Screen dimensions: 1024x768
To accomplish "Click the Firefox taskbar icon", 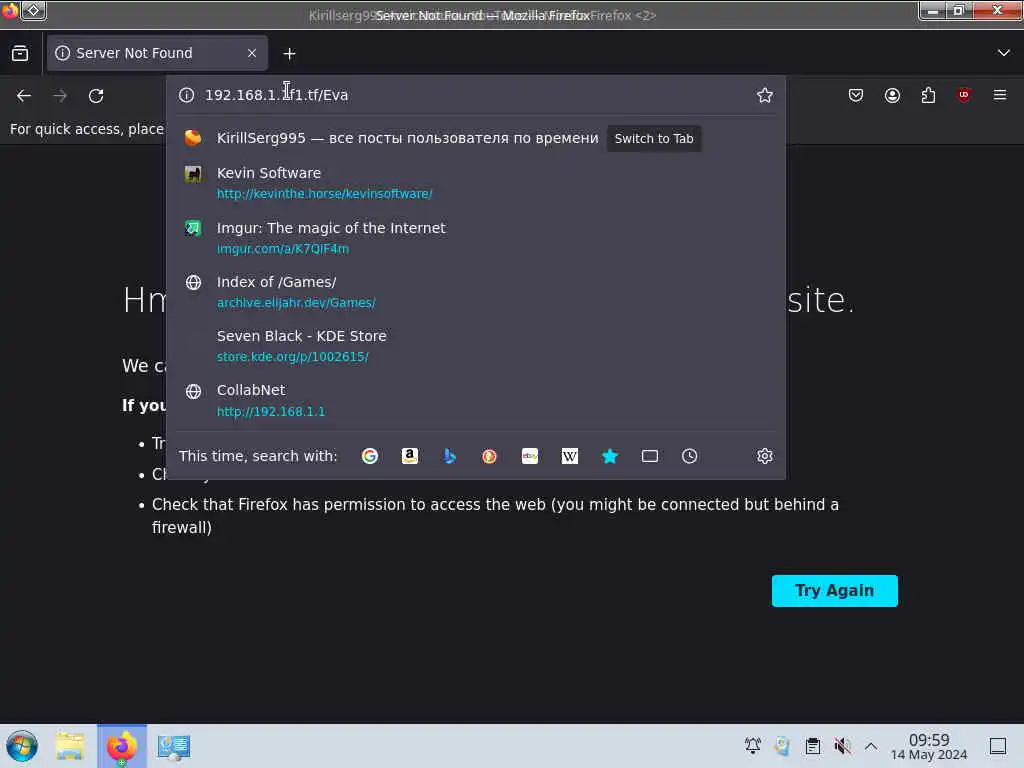I will point(122,746).
